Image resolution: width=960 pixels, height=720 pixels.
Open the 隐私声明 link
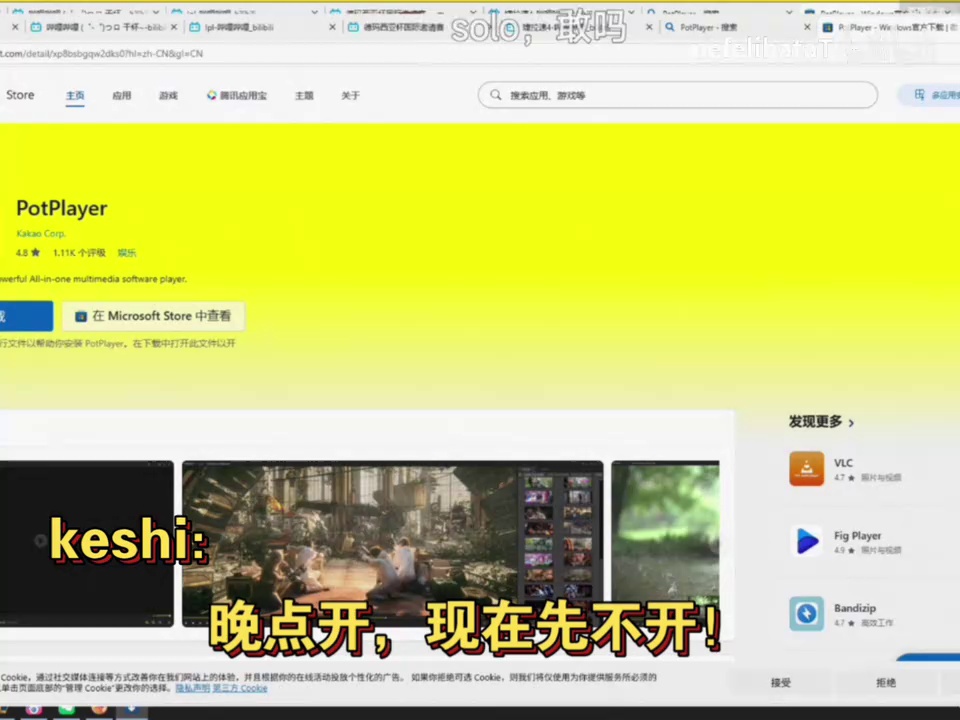(193, 688)
